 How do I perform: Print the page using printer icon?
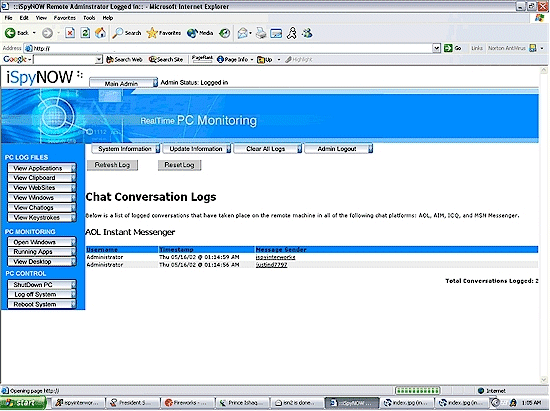261,33
